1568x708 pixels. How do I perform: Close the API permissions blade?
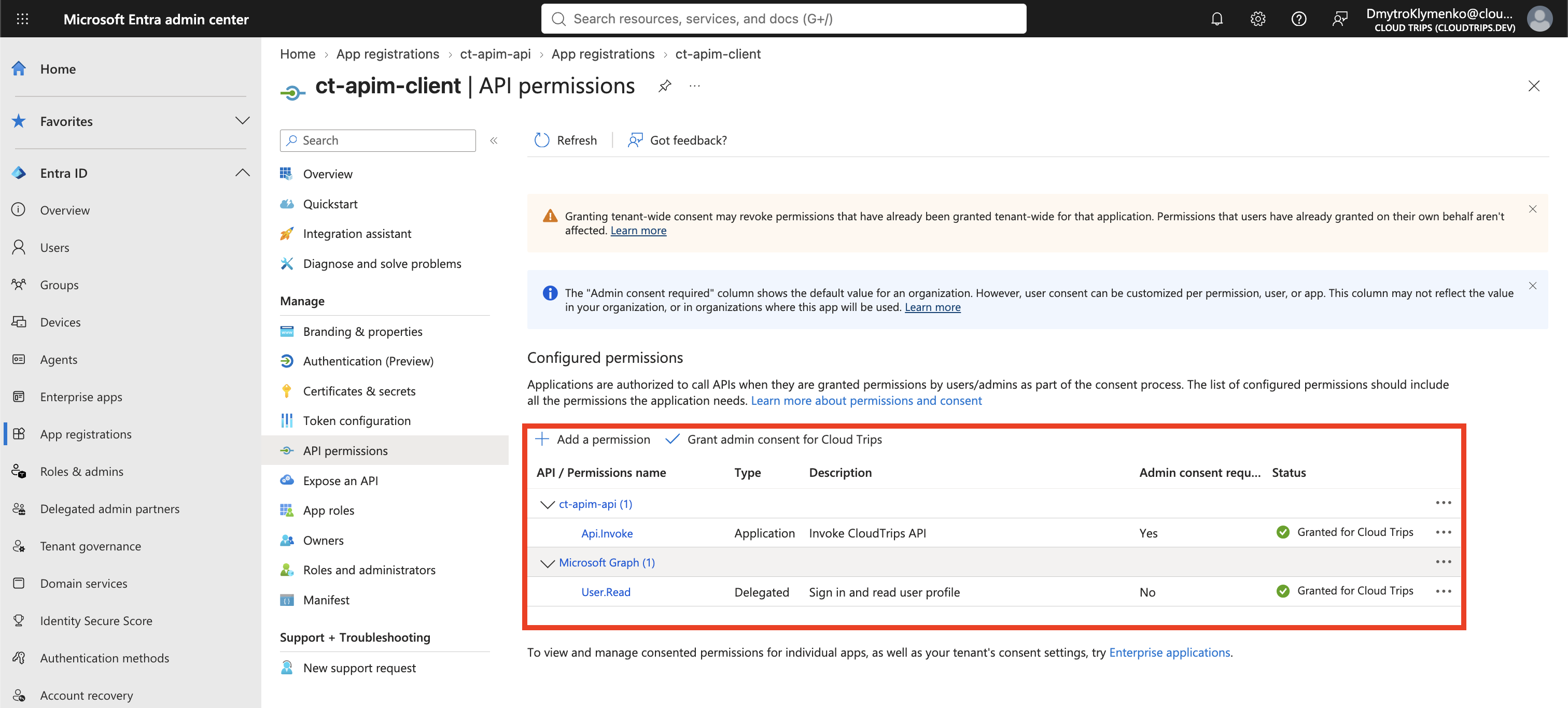coord(1533,86)
